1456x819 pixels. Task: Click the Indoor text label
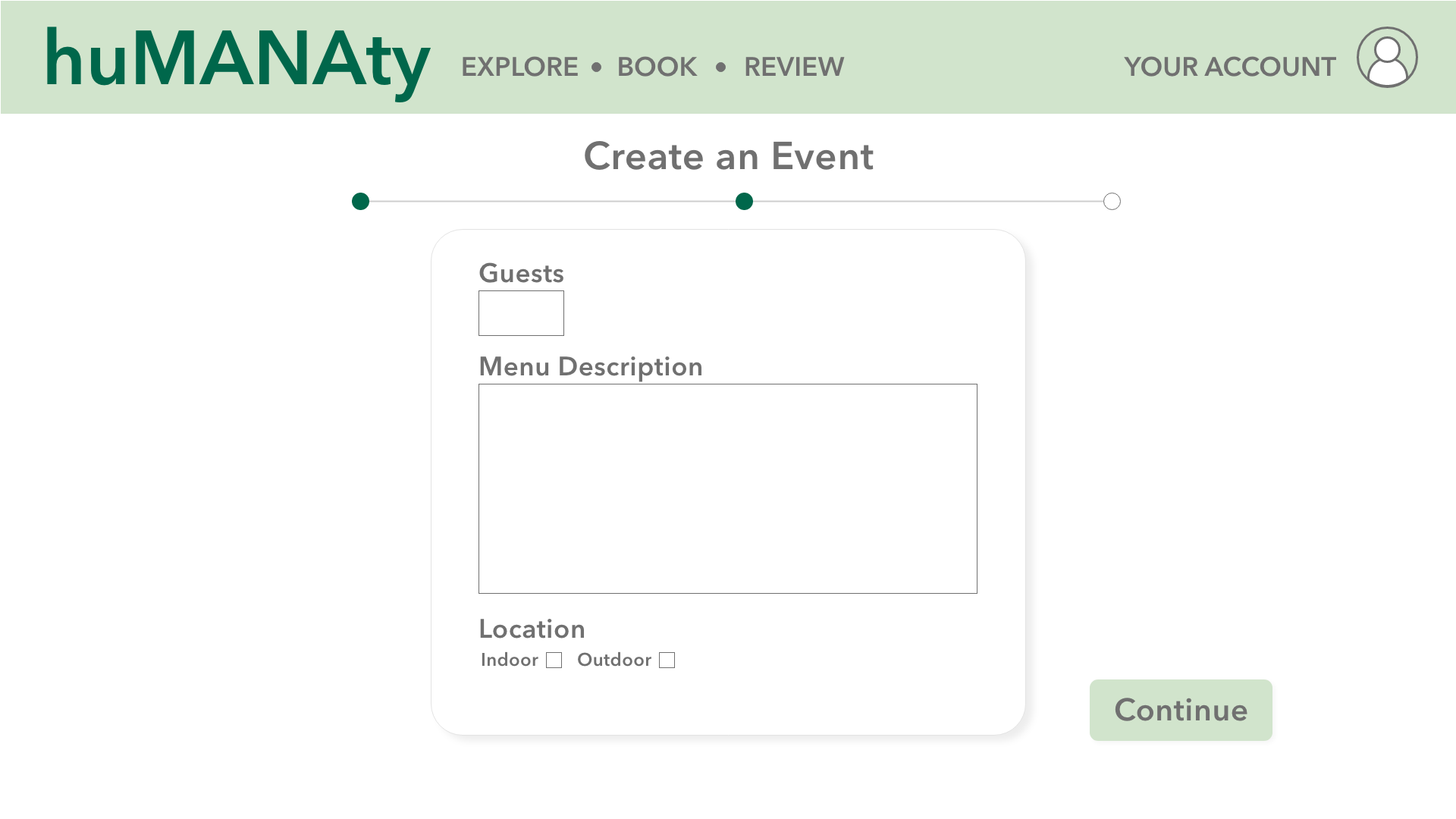pyautogui.click(x=509, y=661)
